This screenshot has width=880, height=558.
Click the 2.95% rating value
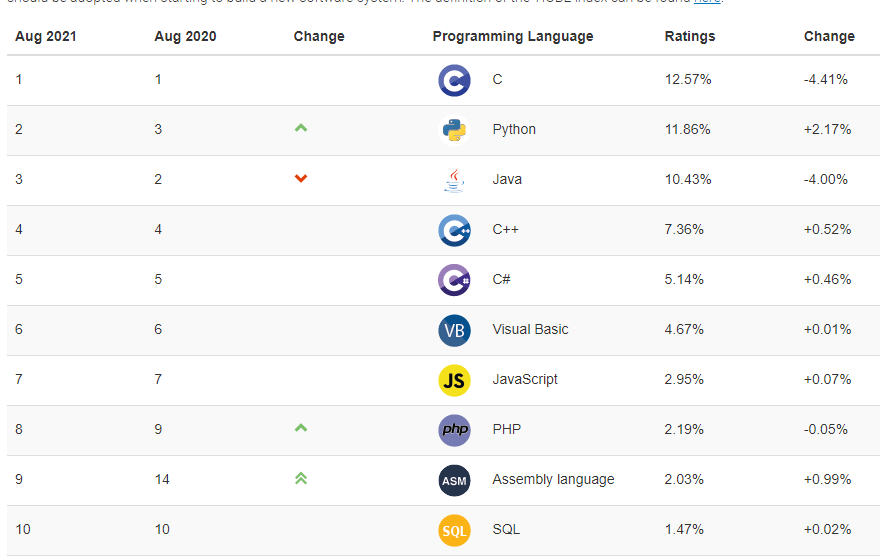(684, 379)
